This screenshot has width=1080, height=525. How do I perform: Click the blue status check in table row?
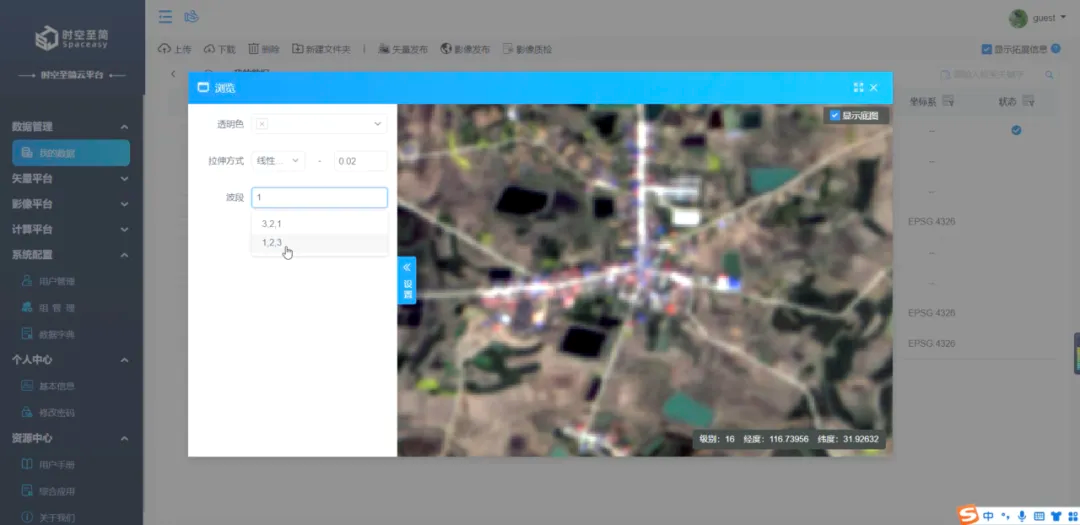(x=1016, y=130)
